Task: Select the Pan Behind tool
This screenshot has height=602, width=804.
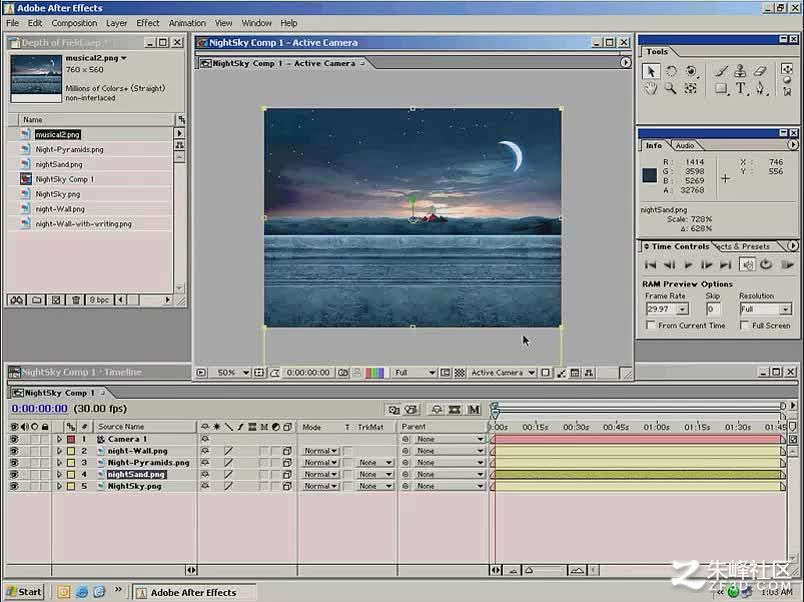Action: point(691,88)
